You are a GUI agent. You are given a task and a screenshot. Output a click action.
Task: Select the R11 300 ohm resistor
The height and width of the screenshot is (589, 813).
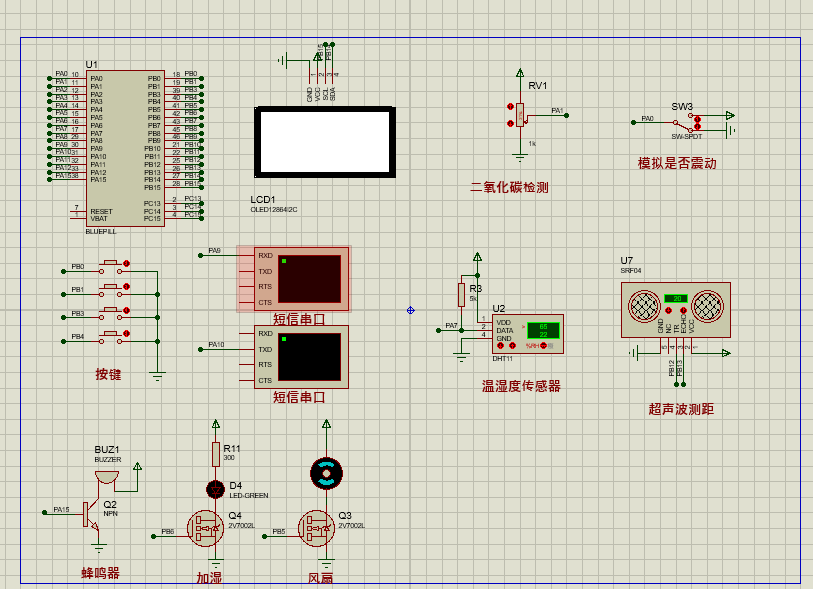[216, 454]
